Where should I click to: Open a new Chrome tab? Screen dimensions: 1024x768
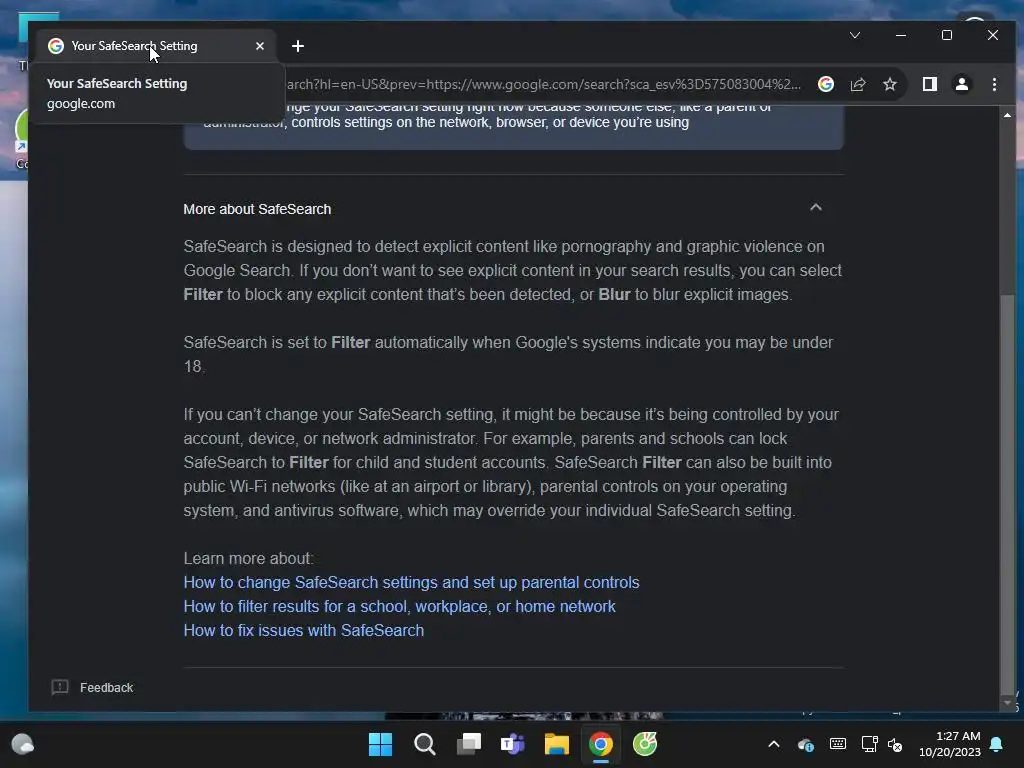(298, 46)
